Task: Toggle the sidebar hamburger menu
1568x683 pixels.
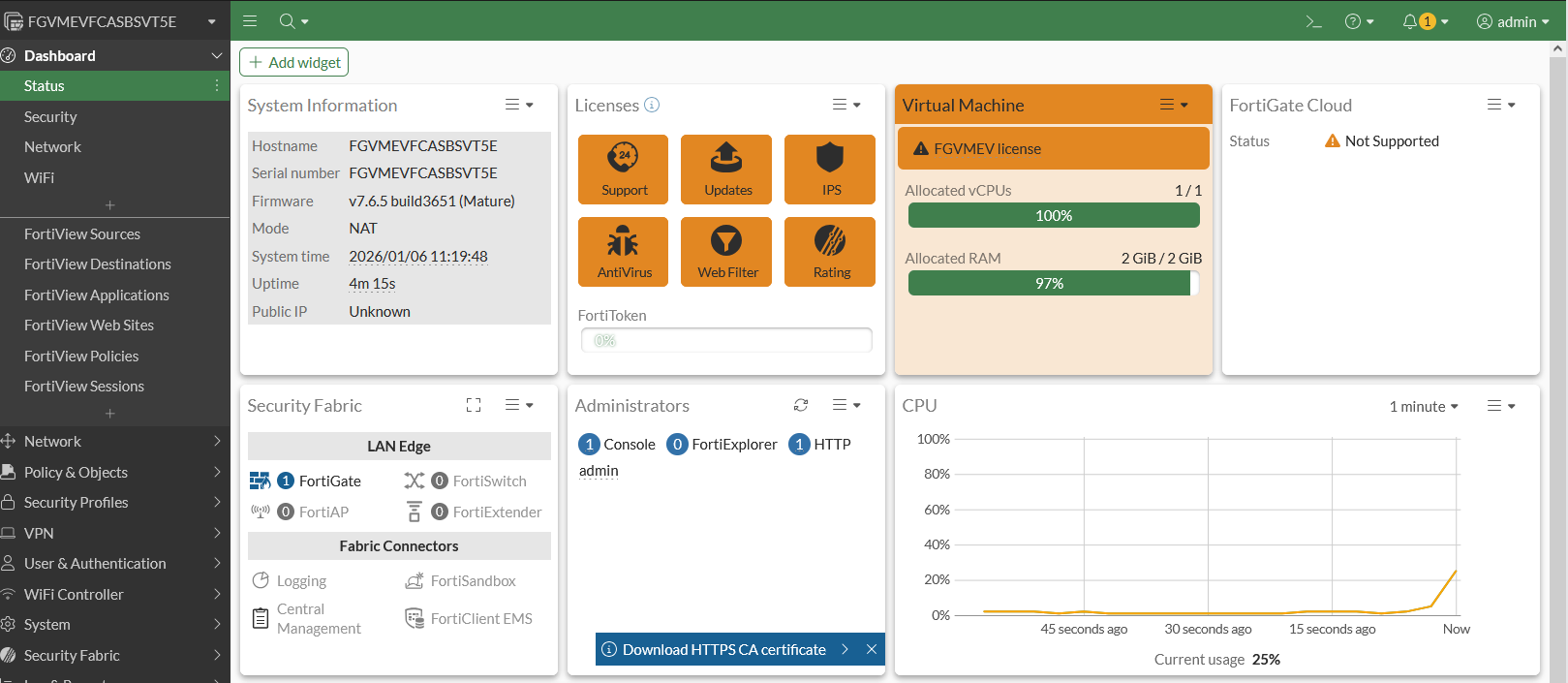Action: tap(250, 21)
